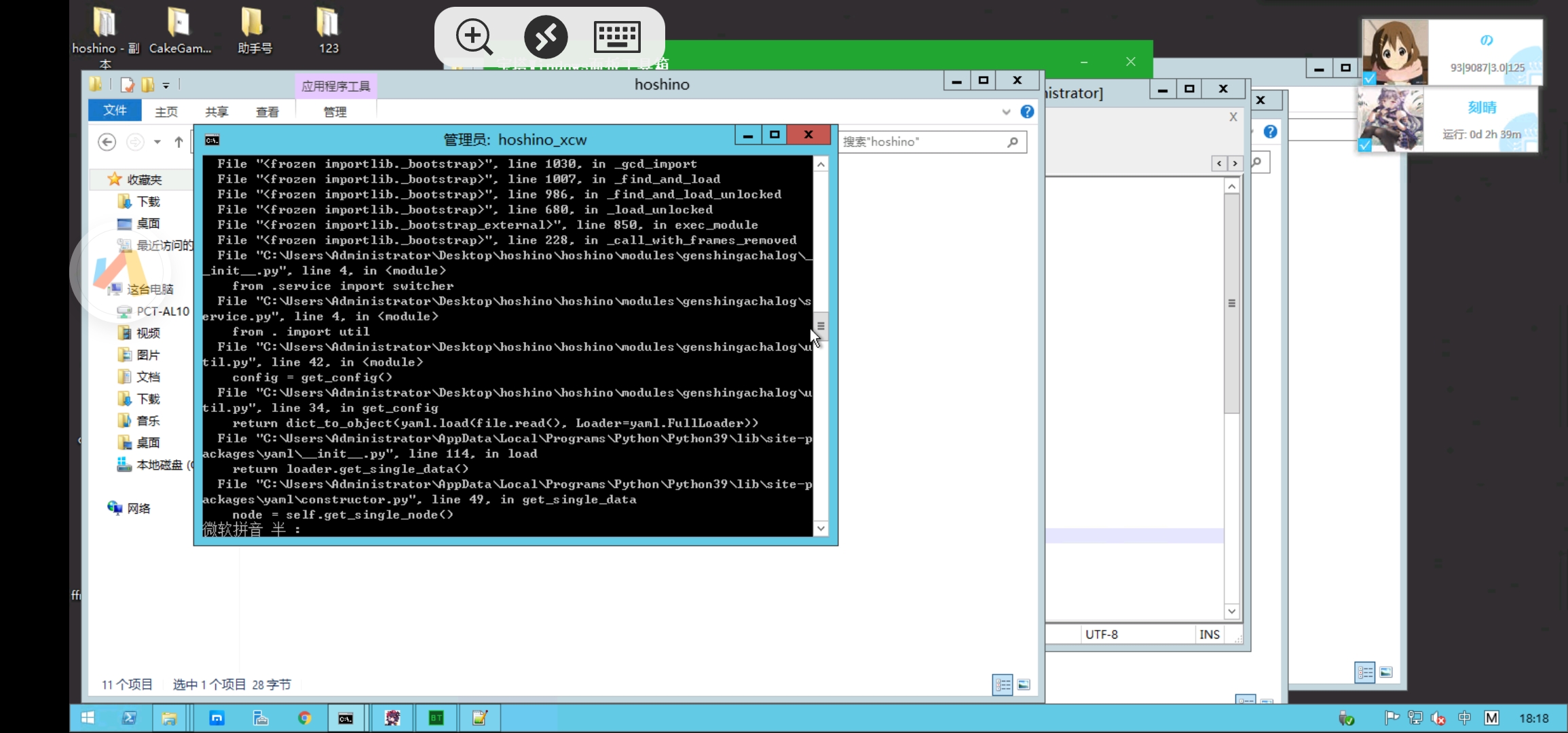Open Google Chrome from the taskbar
The width and height of the screenshot is (1568, 733).
click(x=305, y=718)
